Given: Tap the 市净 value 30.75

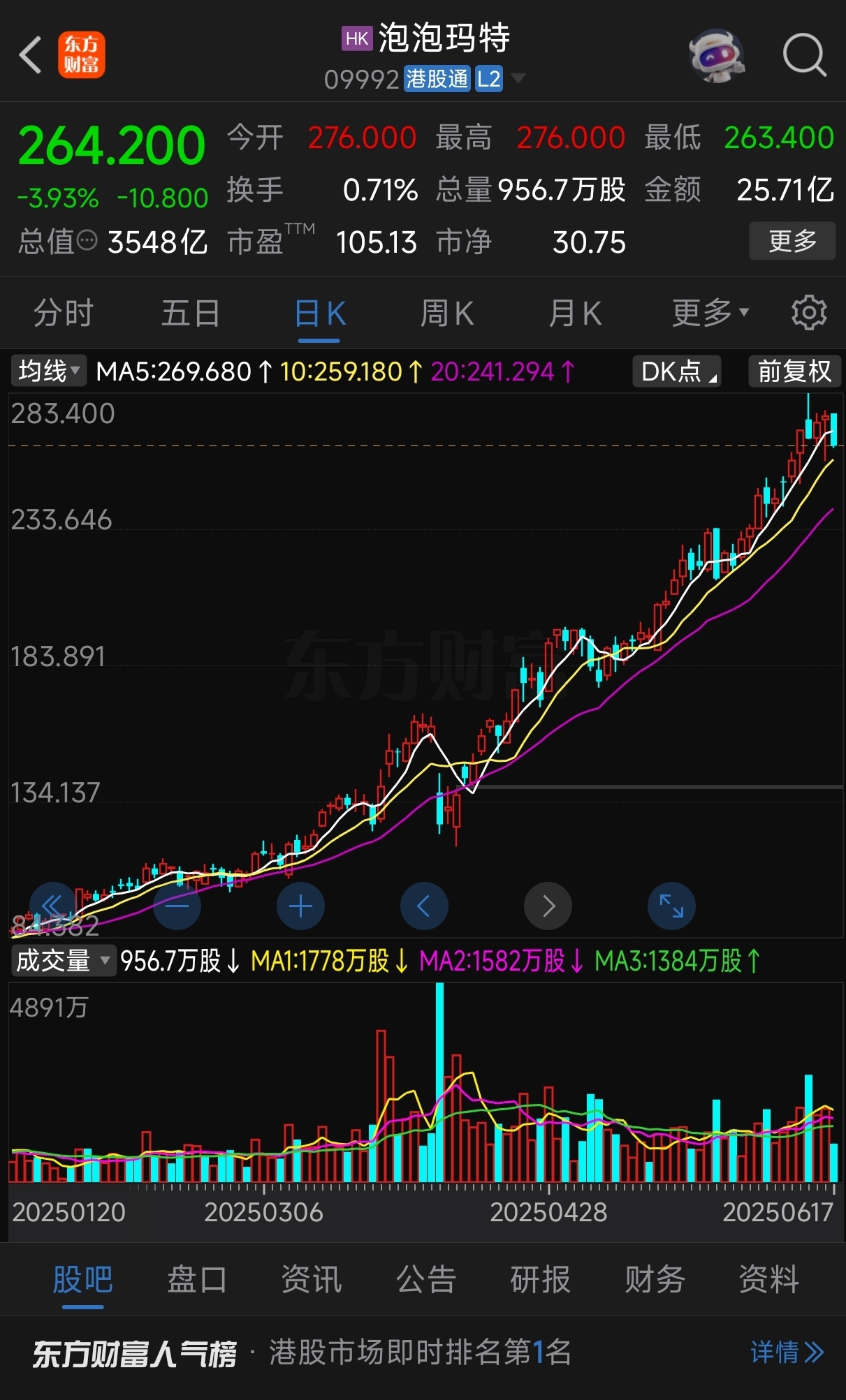Looking at the screenshot, I should (x=589, y=242).
